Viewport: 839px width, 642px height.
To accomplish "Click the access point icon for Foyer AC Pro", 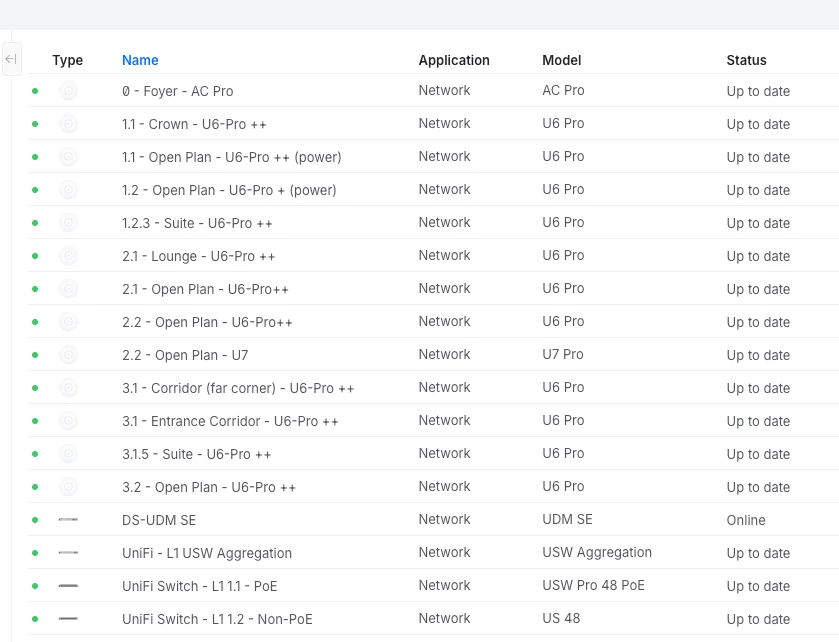I will [68, 91].
